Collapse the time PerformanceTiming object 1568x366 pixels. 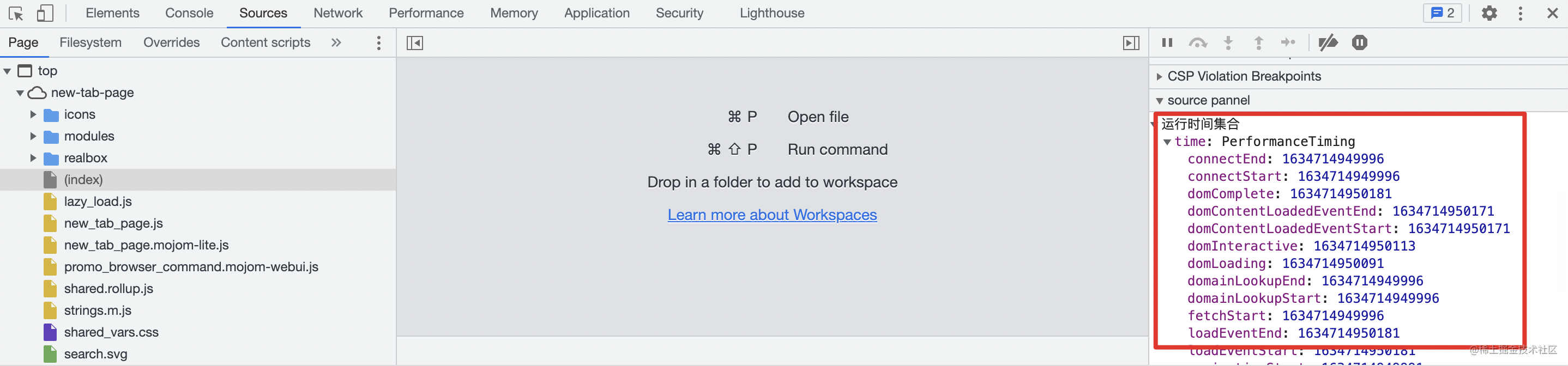tap(1167, 142)
